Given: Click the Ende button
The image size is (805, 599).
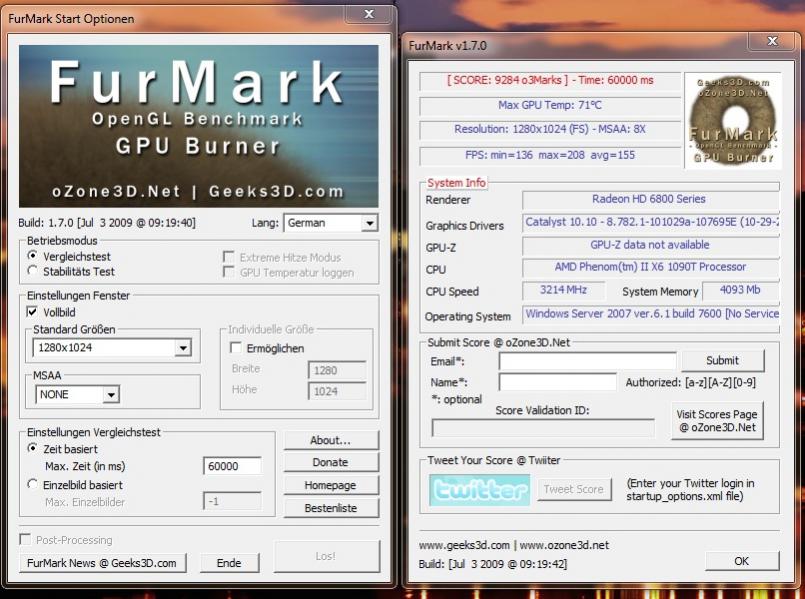Looking at the screenshot, I should [229, 563].
